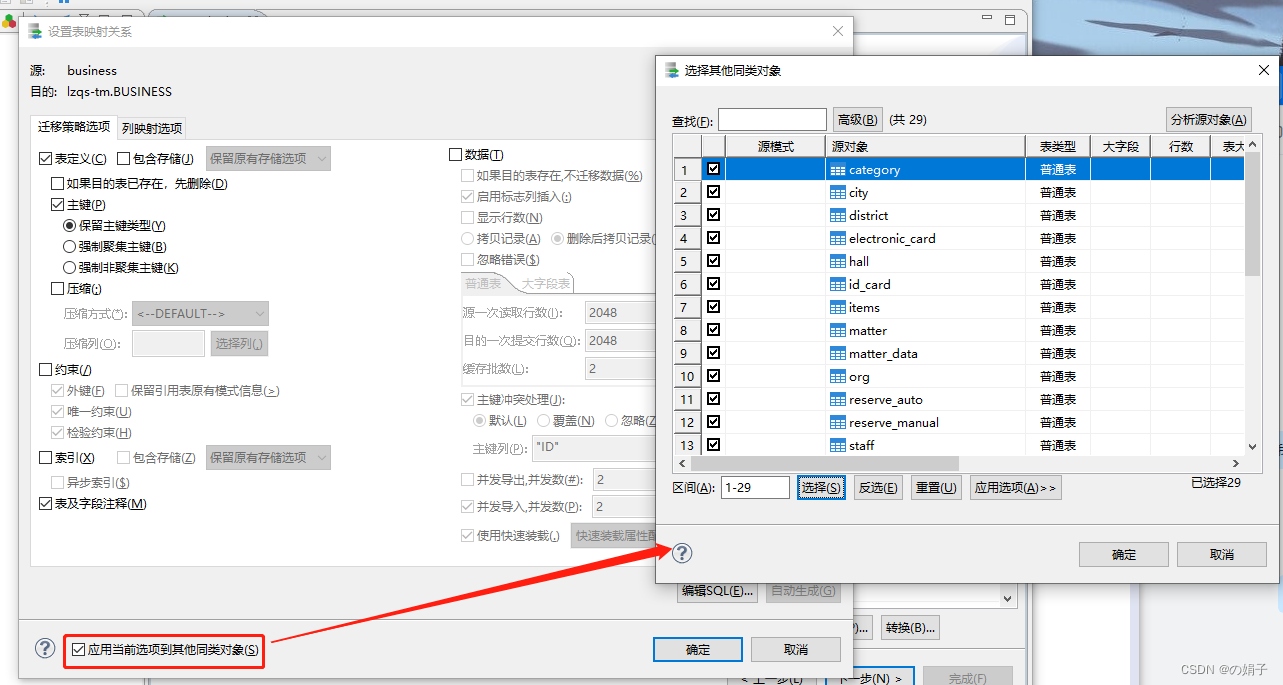The height and width of the screenshot is (685, 1283).
Task: Open help in 选择其他同类对象 dialog
Action: (x=682, y=553)
